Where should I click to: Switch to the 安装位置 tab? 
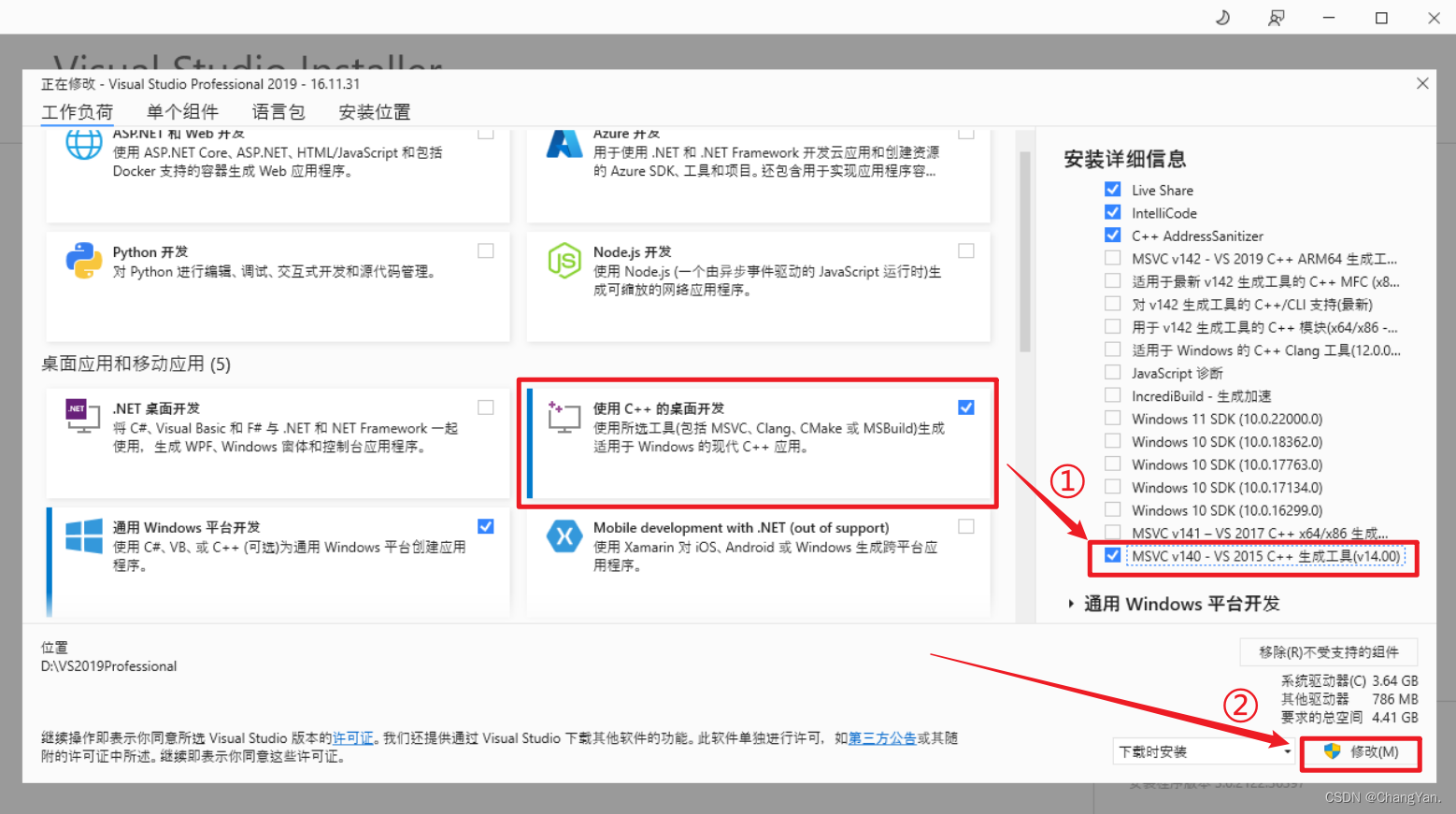(375, 112)
